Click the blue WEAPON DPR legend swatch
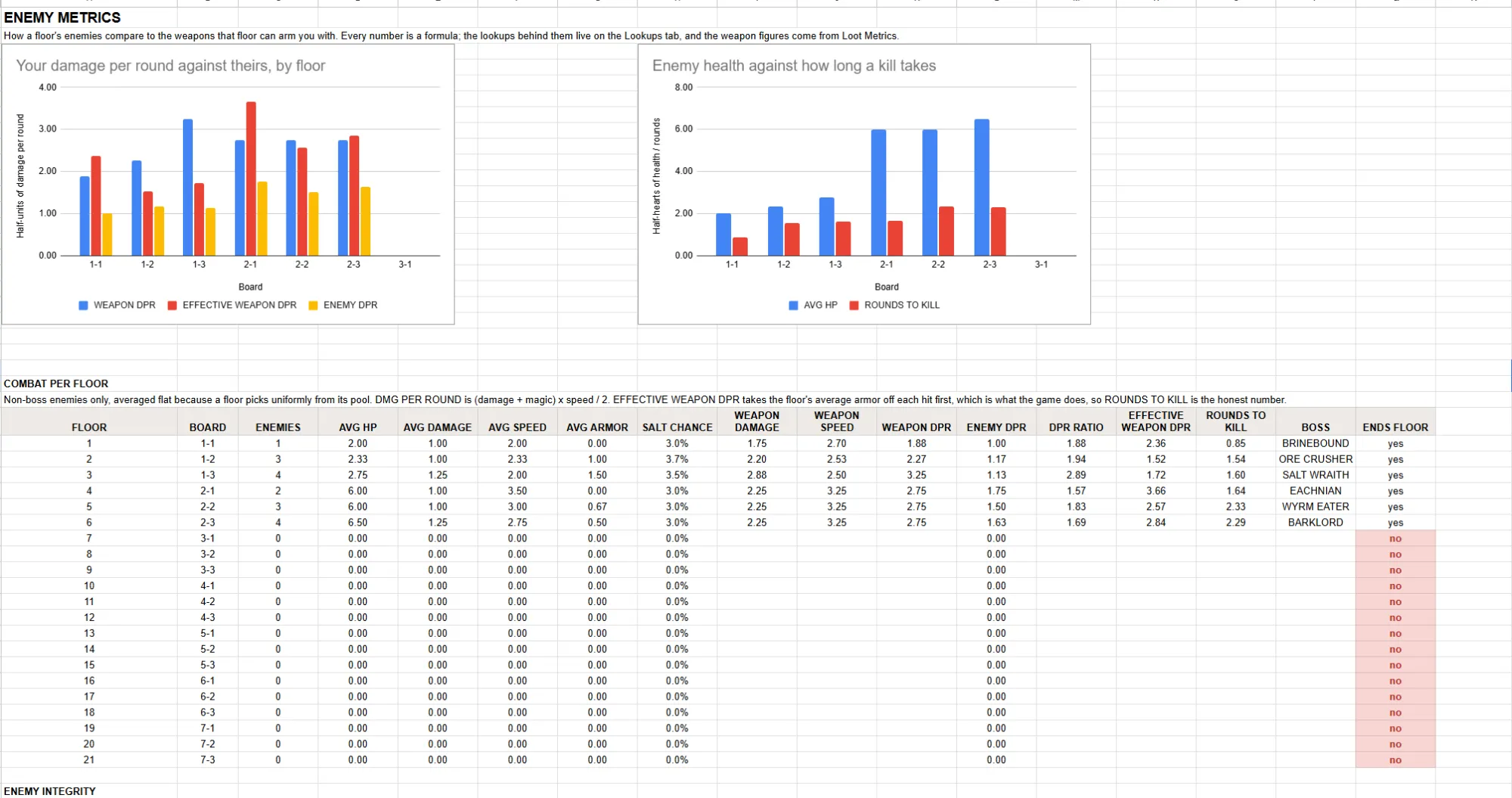1512x798 pixels. tap(83, 306)
